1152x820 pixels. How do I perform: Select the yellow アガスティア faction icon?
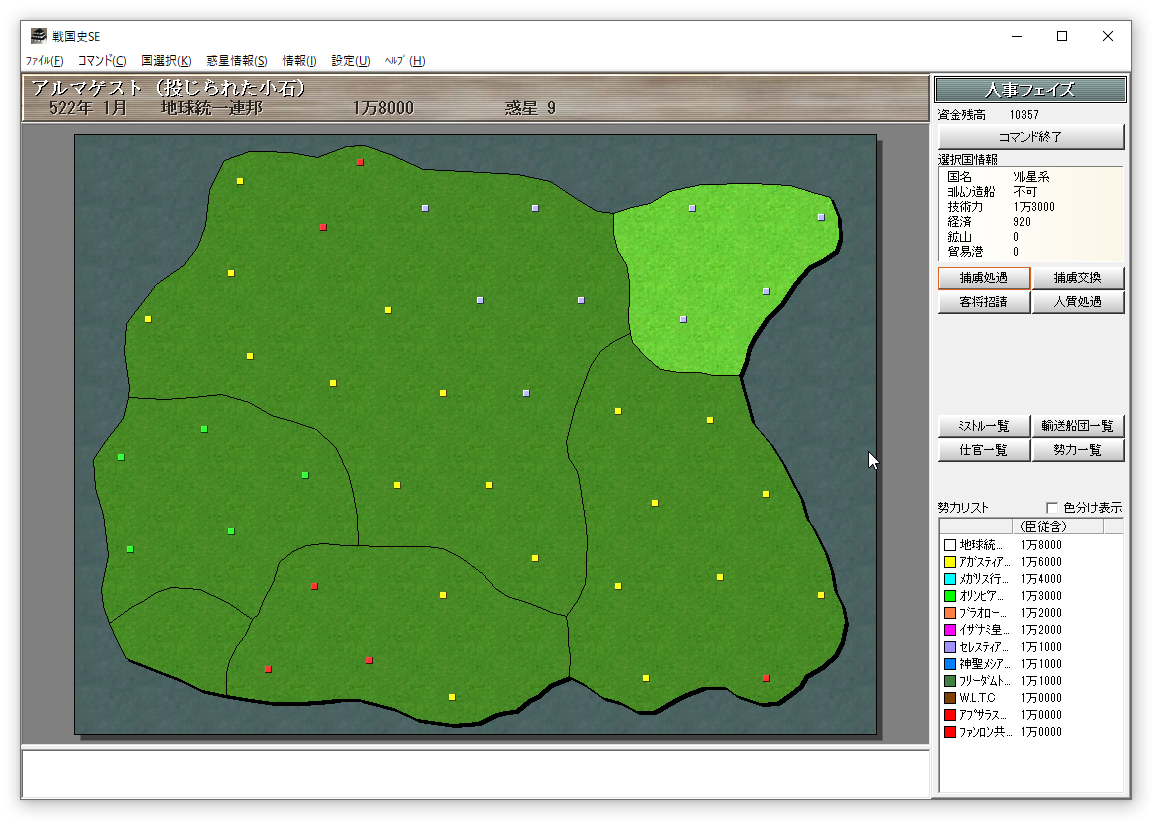[x=950, y=562]
